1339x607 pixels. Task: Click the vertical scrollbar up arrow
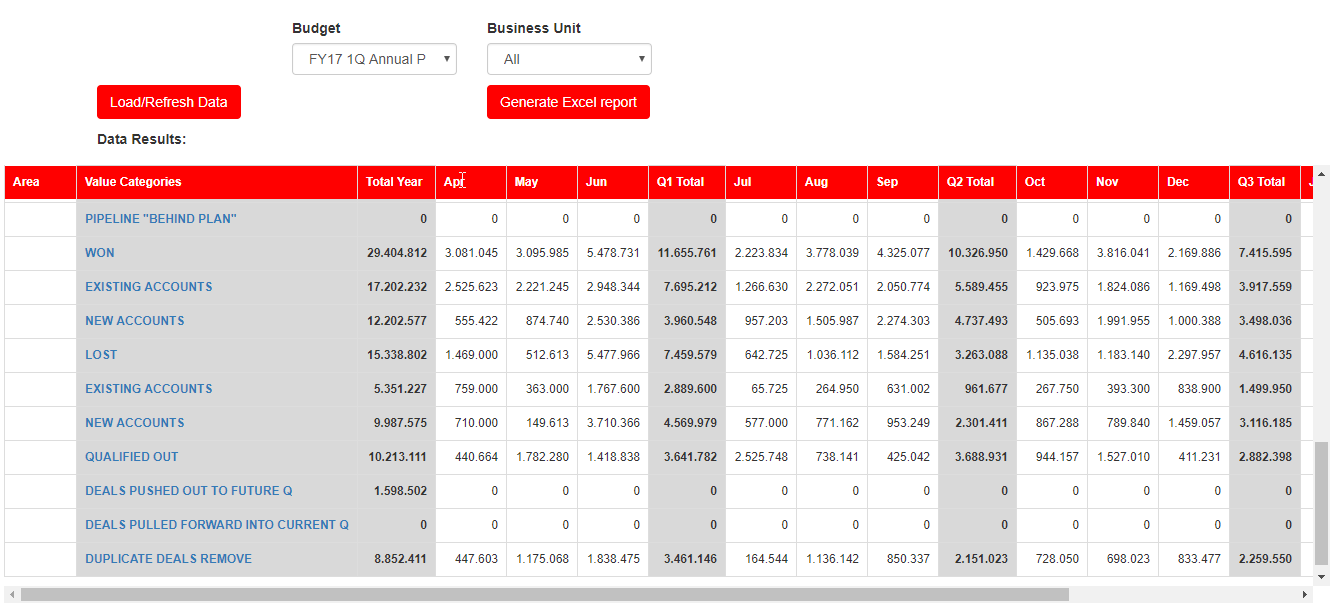[x=1322, y=173]
